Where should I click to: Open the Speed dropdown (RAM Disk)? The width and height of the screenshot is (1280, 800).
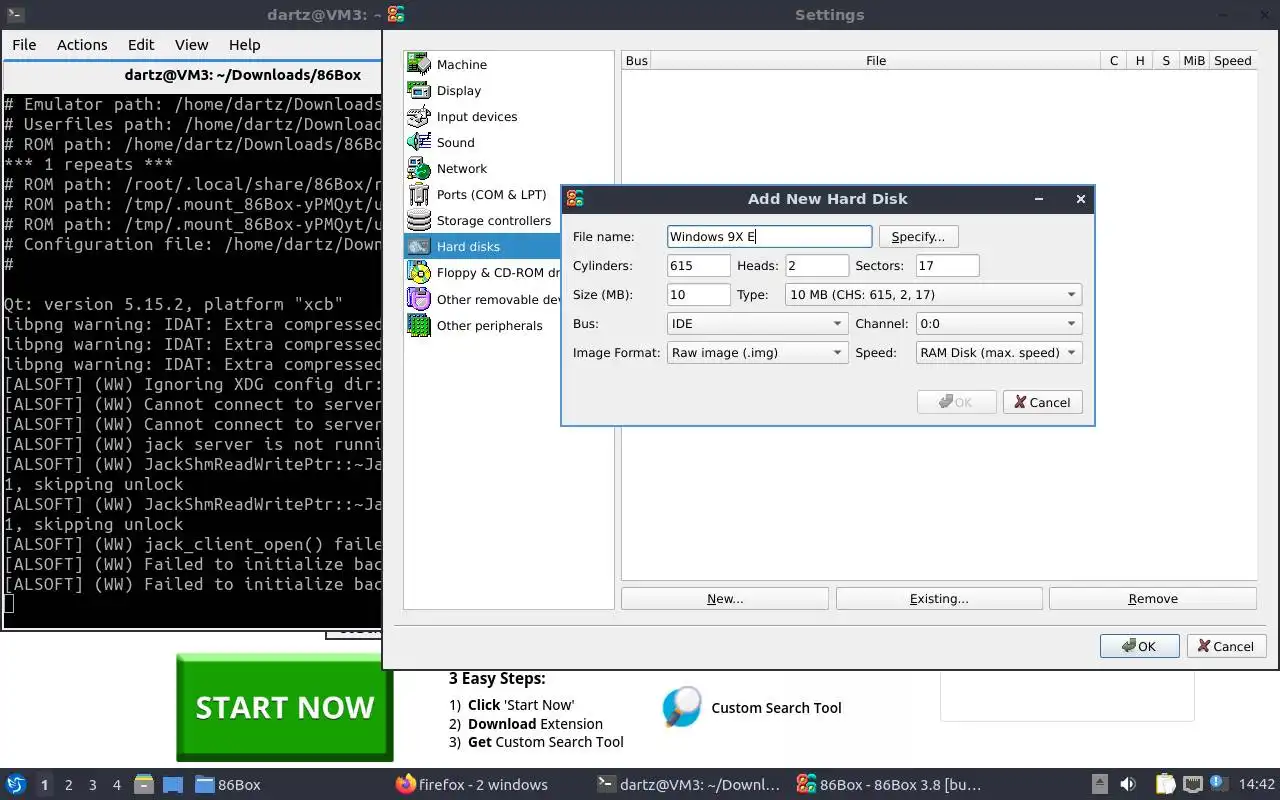point(998,353)
